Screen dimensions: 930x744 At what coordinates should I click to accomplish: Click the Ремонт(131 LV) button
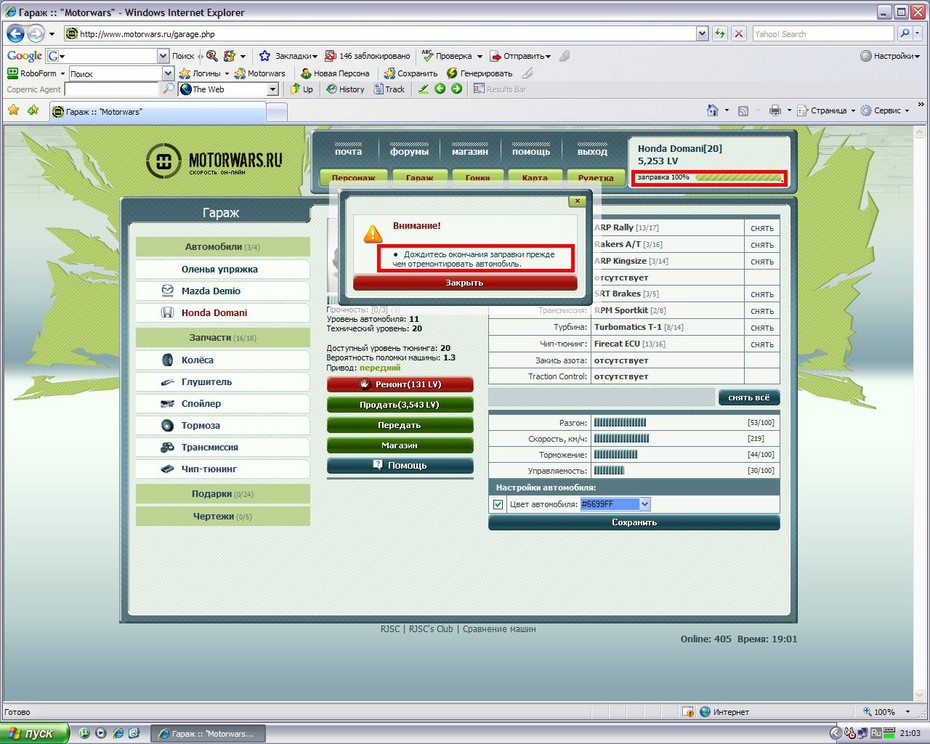(400, 384)
